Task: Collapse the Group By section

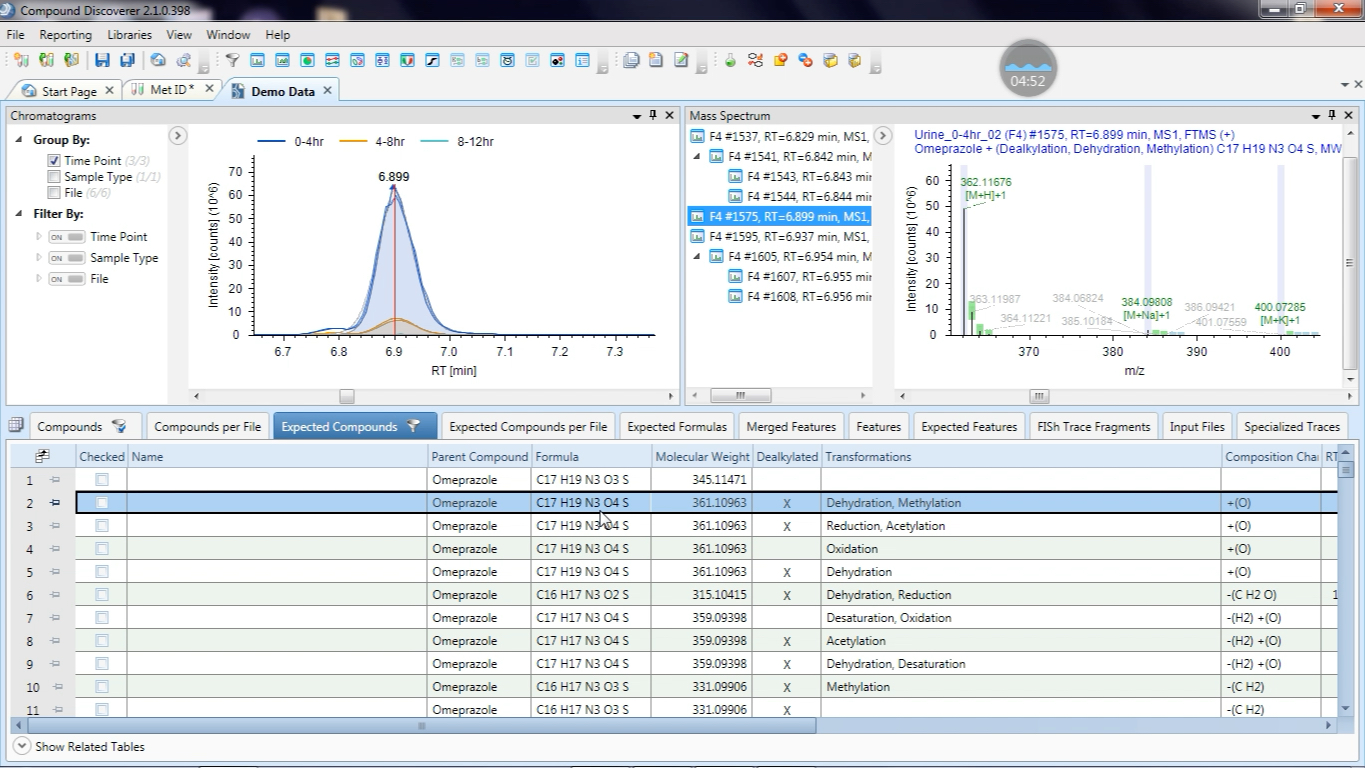Action: [19, 140]
